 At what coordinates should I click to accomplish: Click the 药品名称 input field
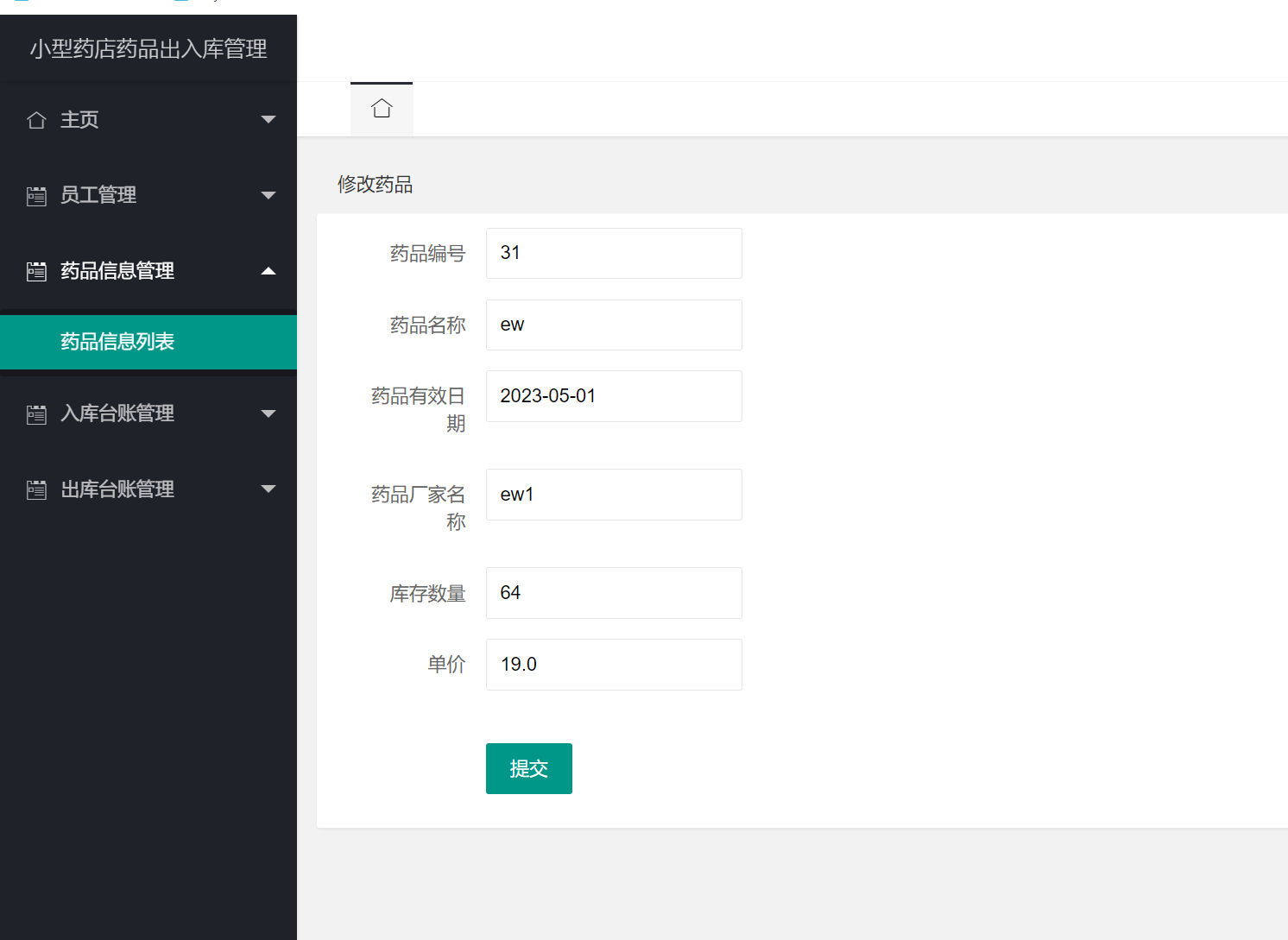pyautogui.click(x=614, y=325)
